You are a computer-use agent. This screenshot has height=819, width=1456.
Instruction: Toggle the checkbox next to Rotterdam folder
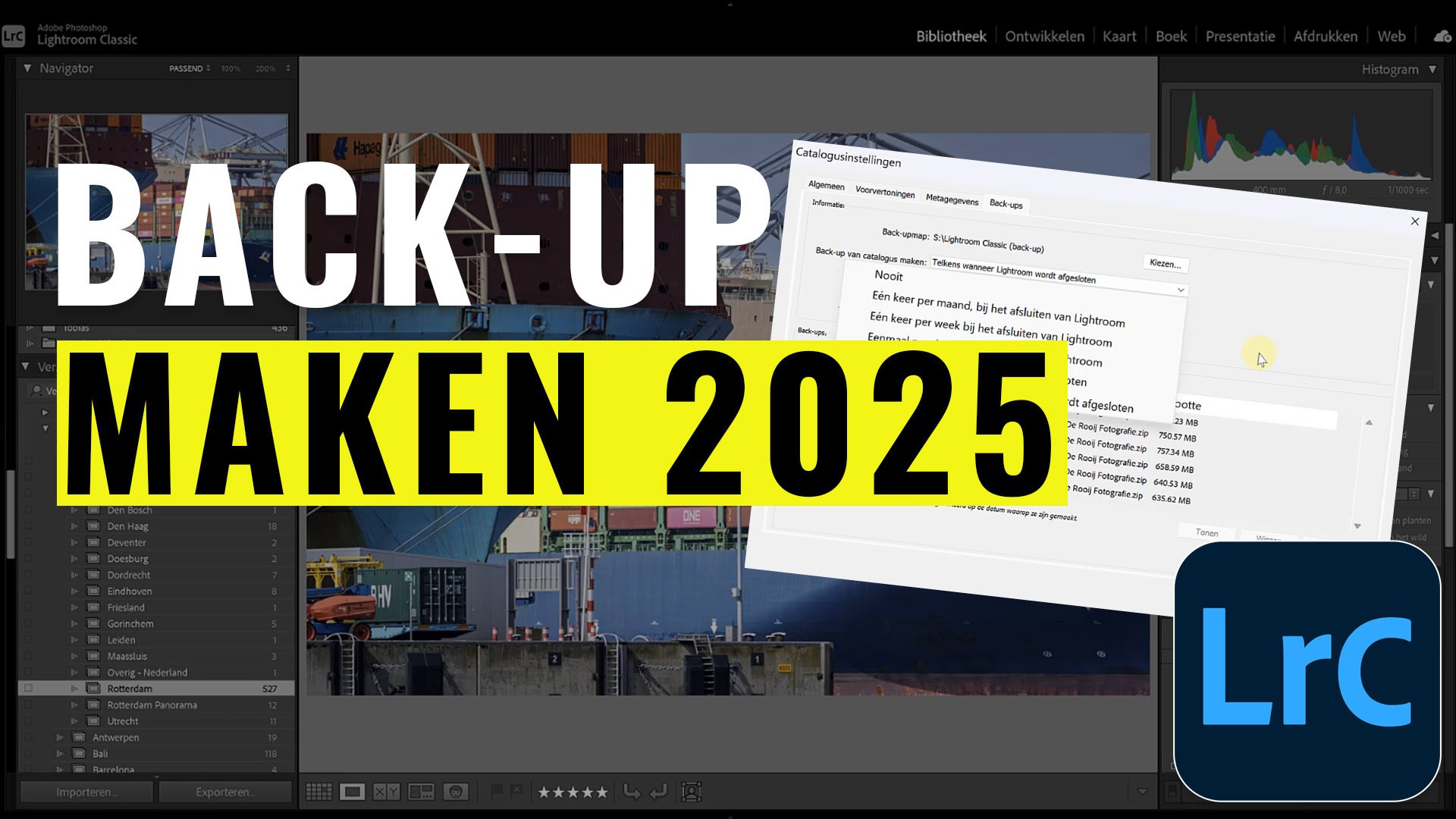tap(28, 688)
